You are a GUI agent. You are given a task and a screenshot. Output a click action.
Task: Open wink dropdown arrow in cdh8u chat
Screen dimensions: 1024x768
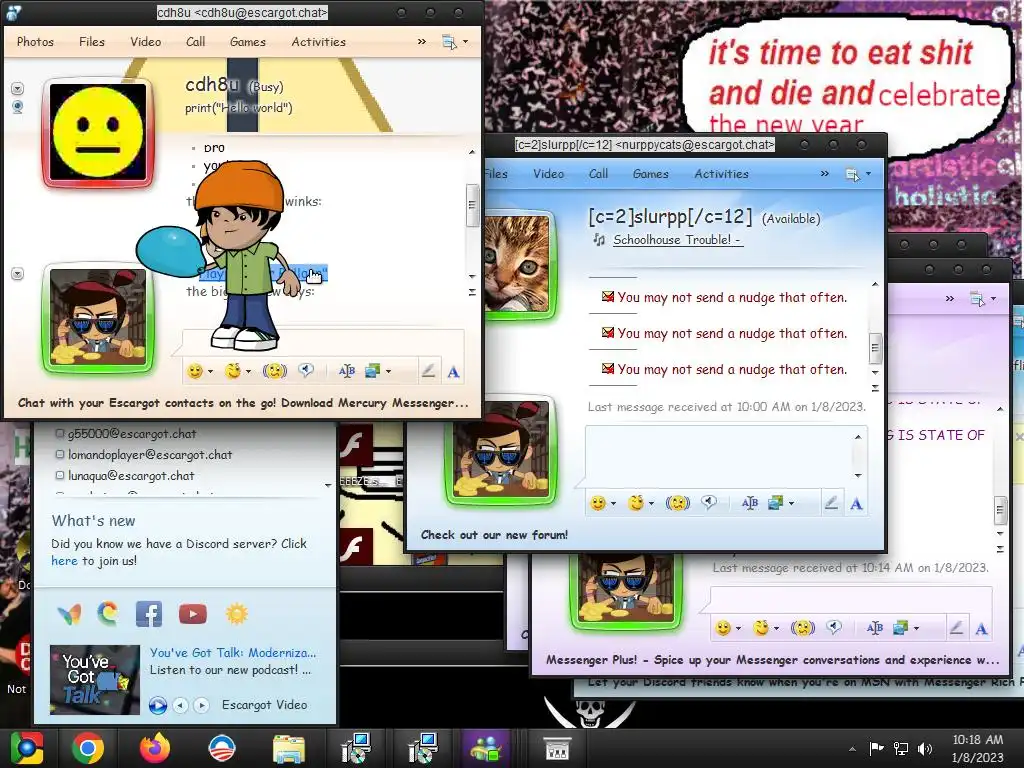(248, 372)
